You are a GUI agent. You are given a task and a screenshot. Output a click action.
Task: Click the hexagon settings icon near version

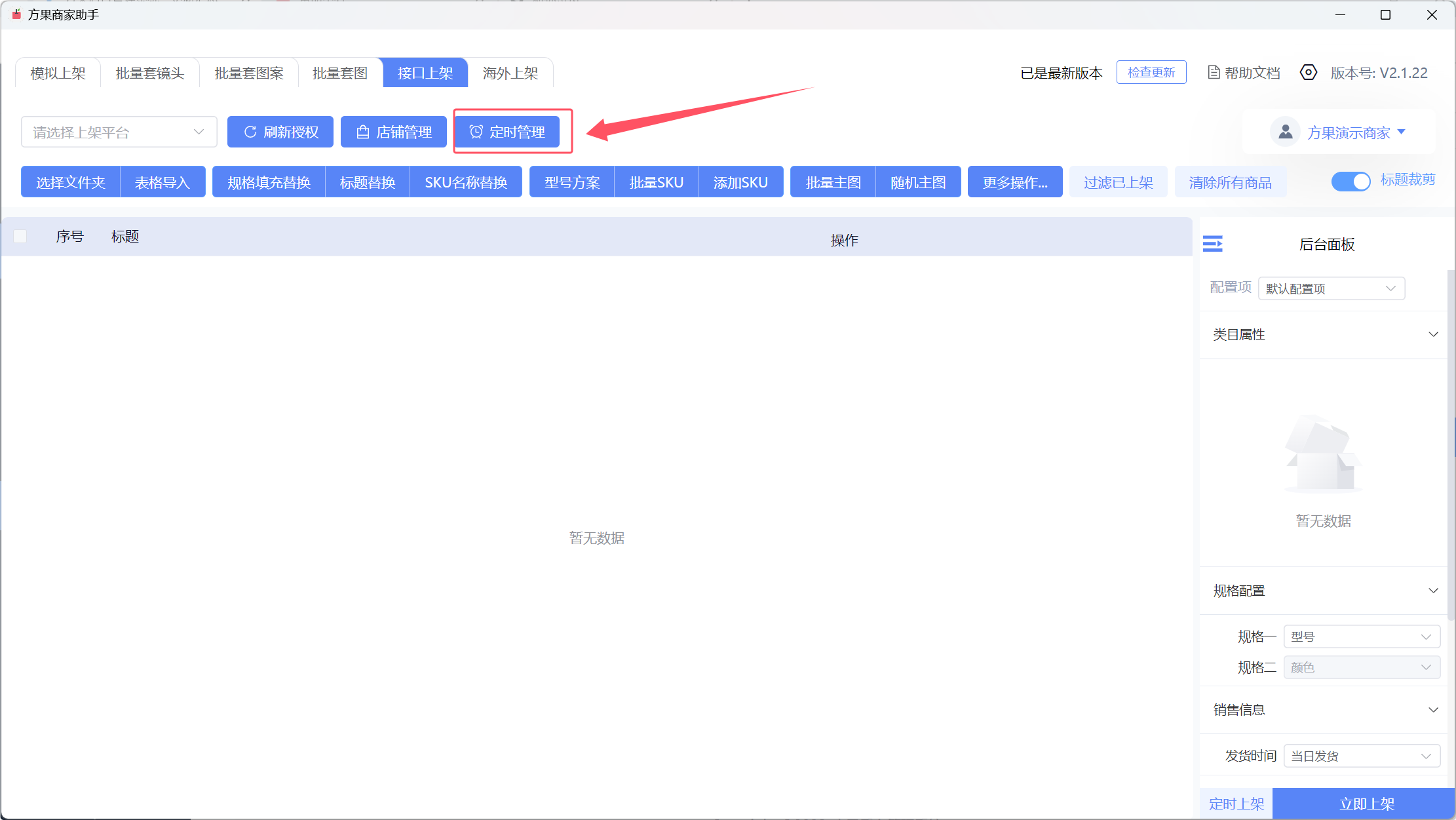coord(1308,73)
